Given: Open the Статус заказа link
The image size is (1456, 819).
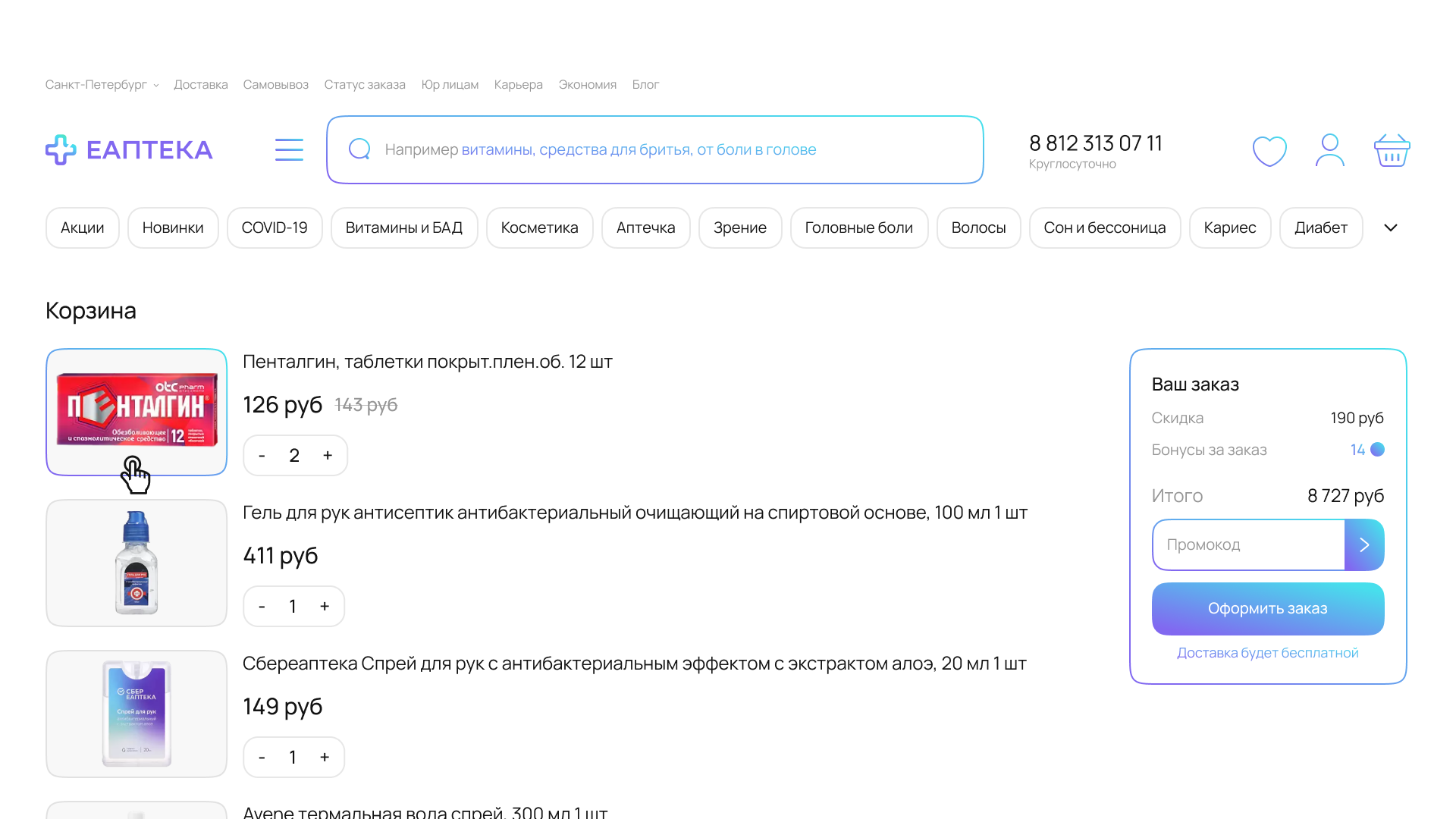Looking at the screenshot, I should pyautogui.click(x=364, y=85).
